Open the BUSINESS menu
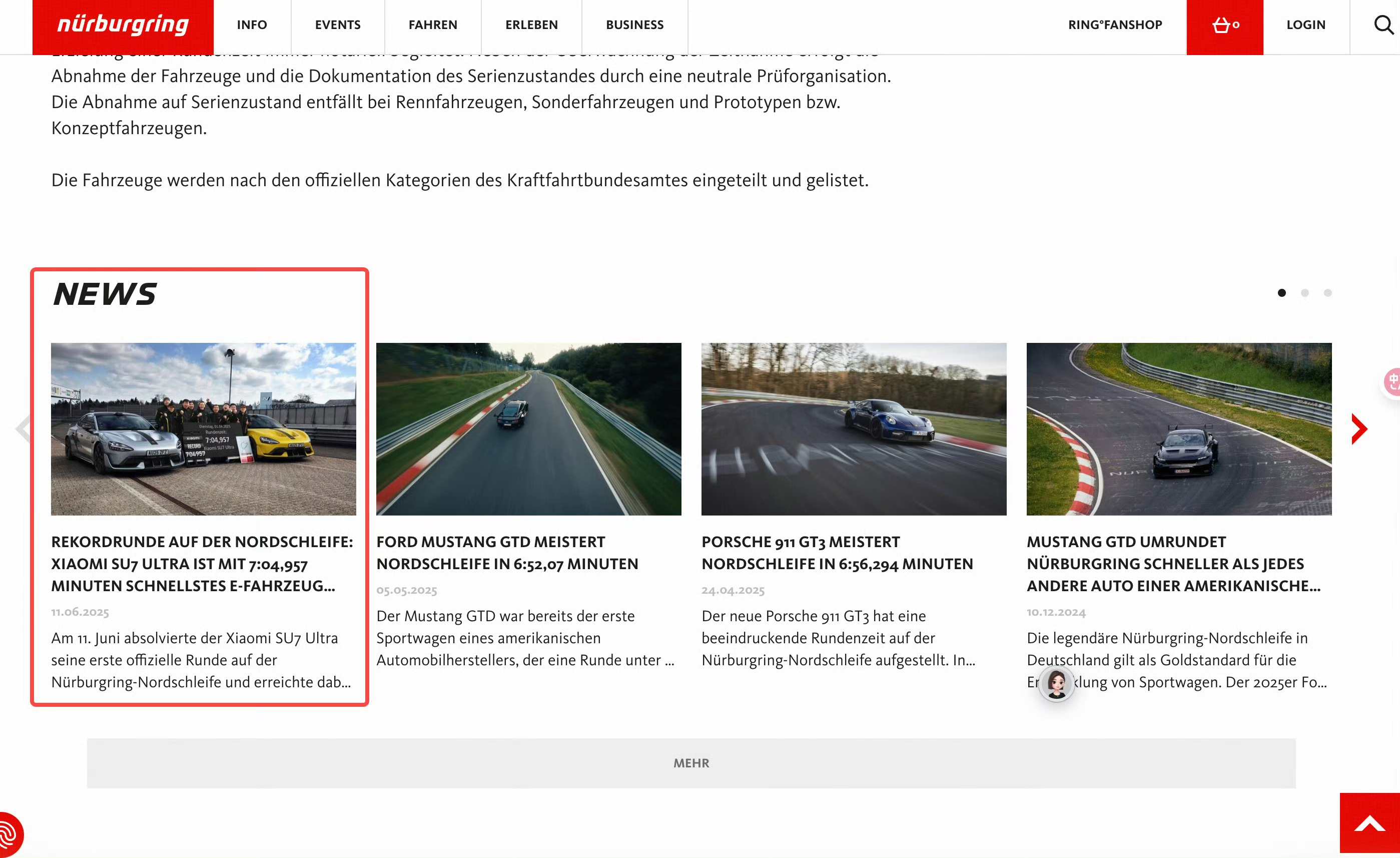The image size is (1400, 858). pos(634,25)
